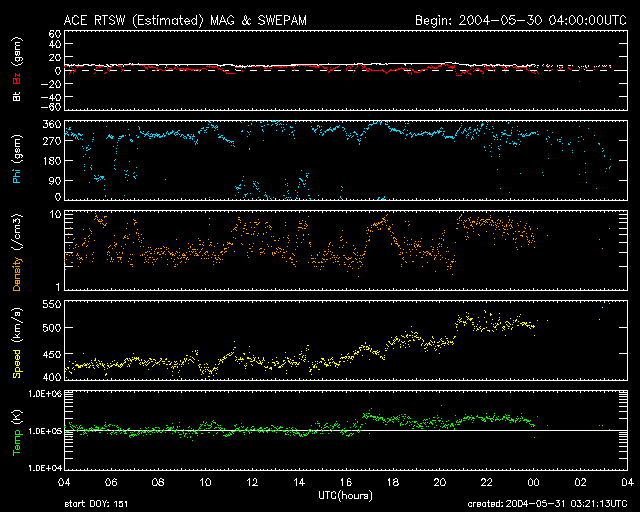Viewport: 640px width, 512px height.
Task: Select the '(K)' temperature unit text
Action: pos(17,418)
